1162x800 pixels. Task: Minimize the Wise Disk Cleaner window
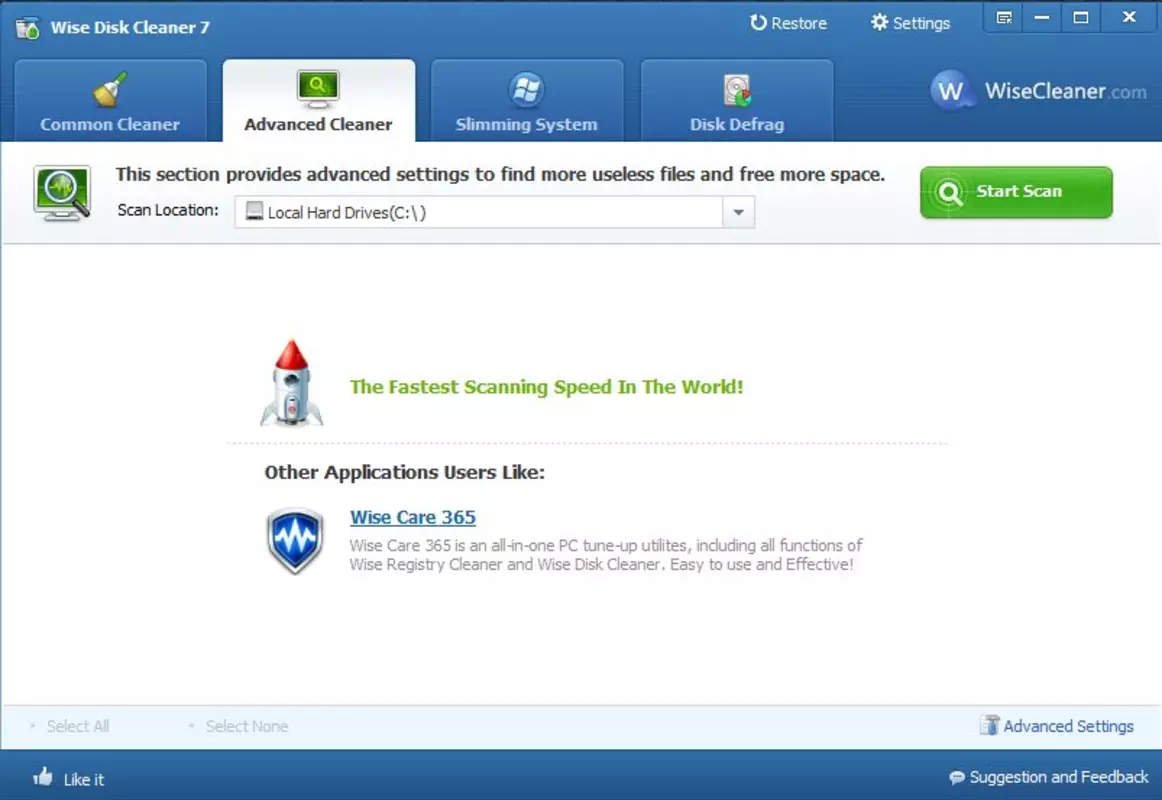[x=1042, y=18]
